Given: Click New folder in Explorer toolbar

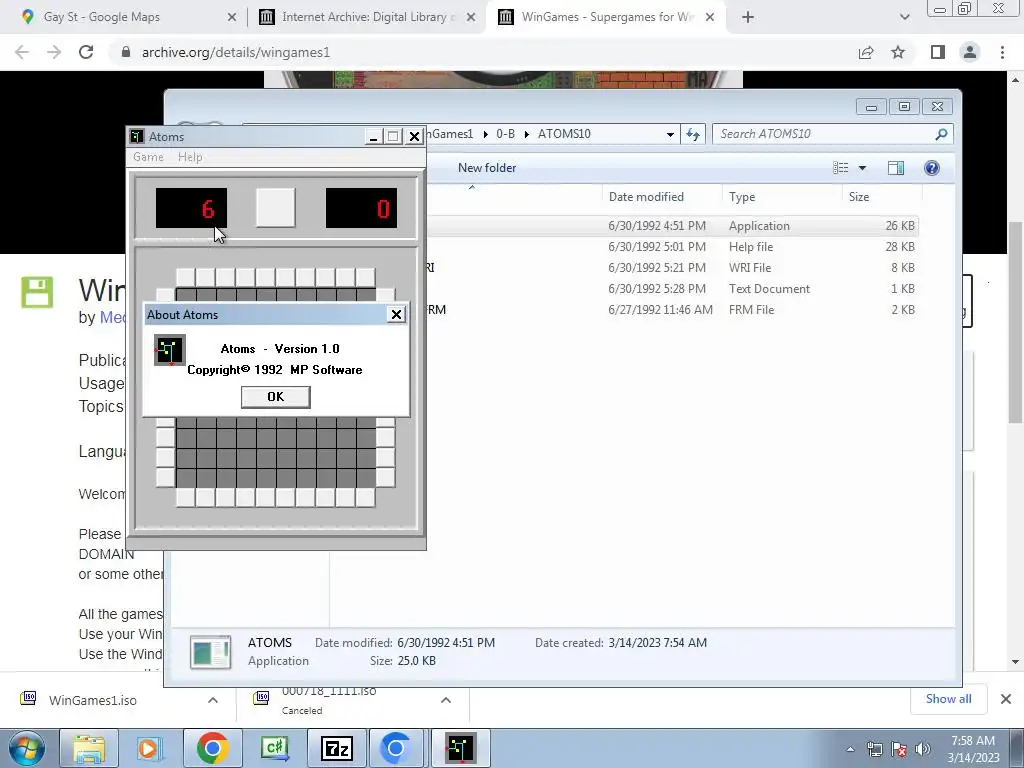Looking at the screenshot, I should point(487,168).
